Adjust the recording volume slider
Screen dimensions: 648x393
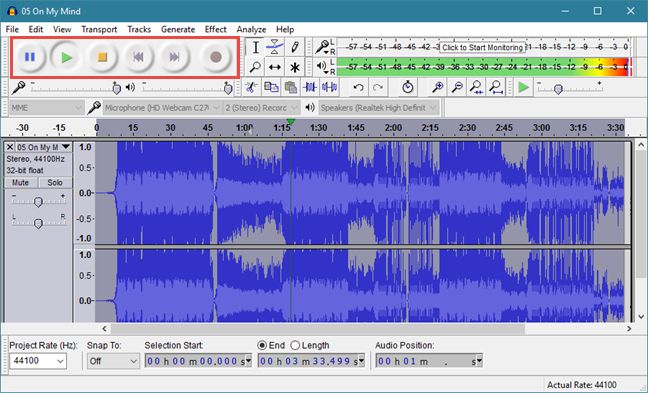tap(117, 88)
